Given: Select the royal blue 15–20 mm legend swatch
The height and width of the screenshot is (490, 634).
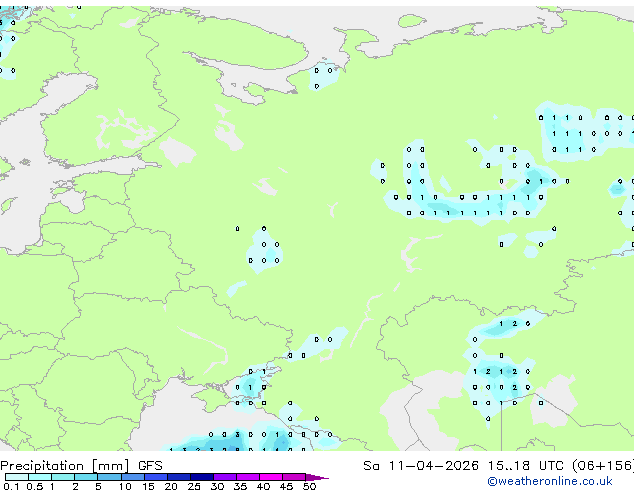Looking at the screenshot, I should 156,477.
